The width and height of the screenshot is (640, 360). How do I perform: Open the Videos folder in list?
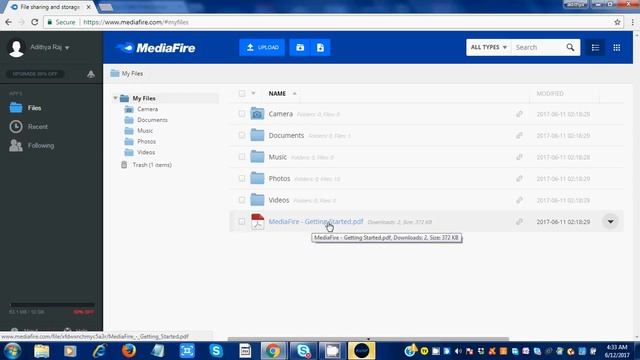(x=279, y=200)
